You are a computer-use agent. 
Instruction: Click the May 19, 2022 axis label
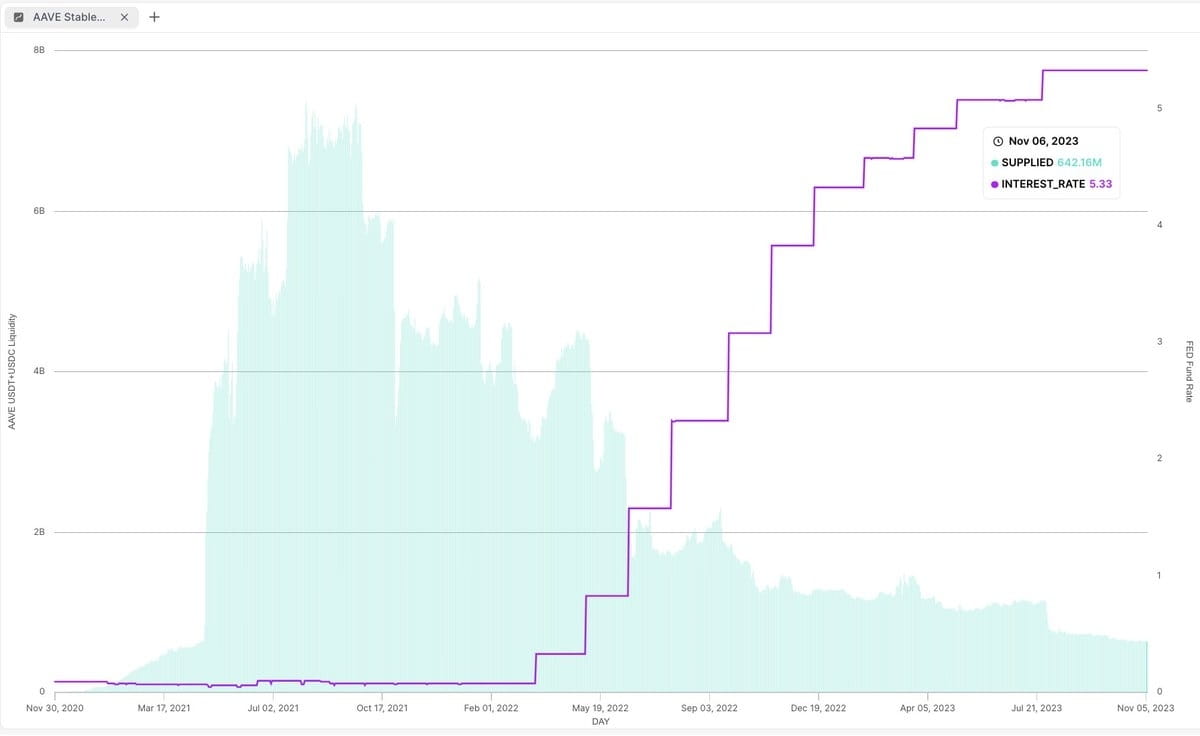click(x=600, y=708)
